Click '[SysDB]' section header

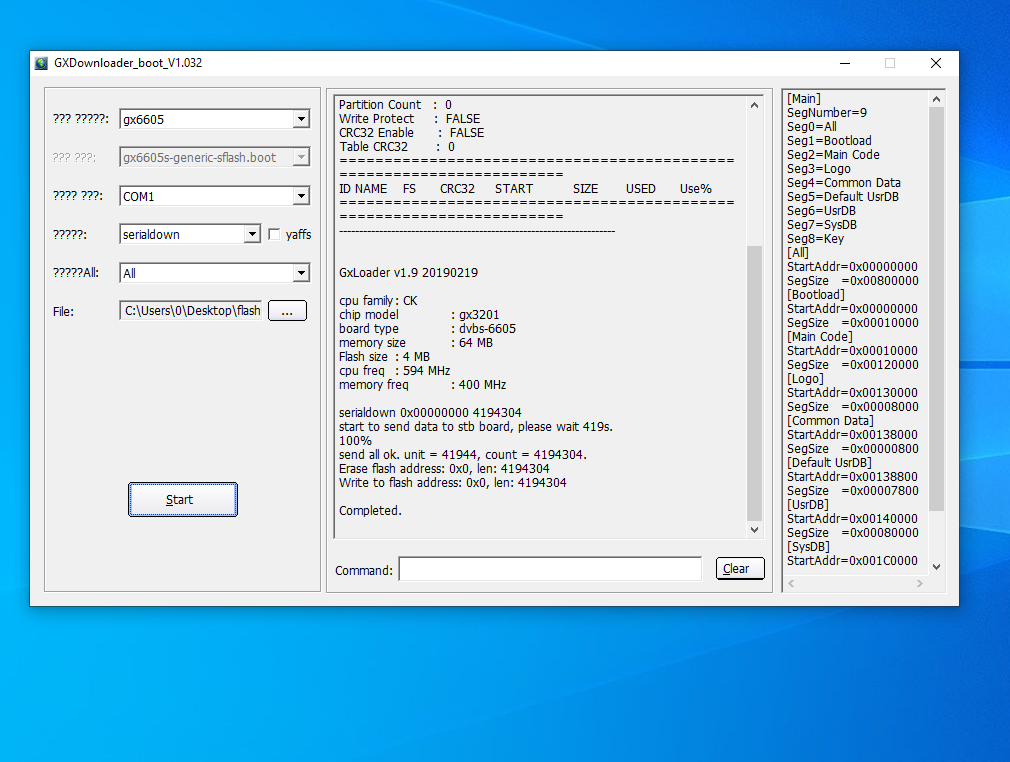[x=808, y=547]
